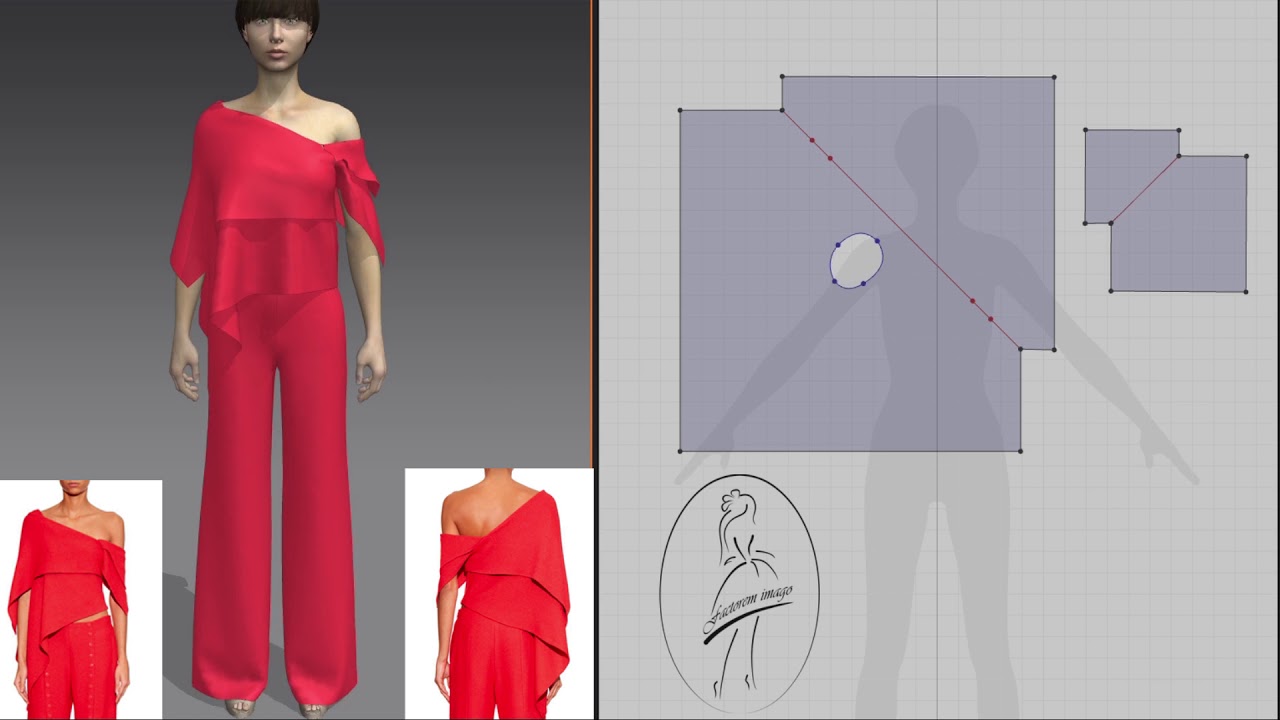Click the oval neck hole in pattern
The width and height of the screenshot is (1280, 720).
click(857, 261)
